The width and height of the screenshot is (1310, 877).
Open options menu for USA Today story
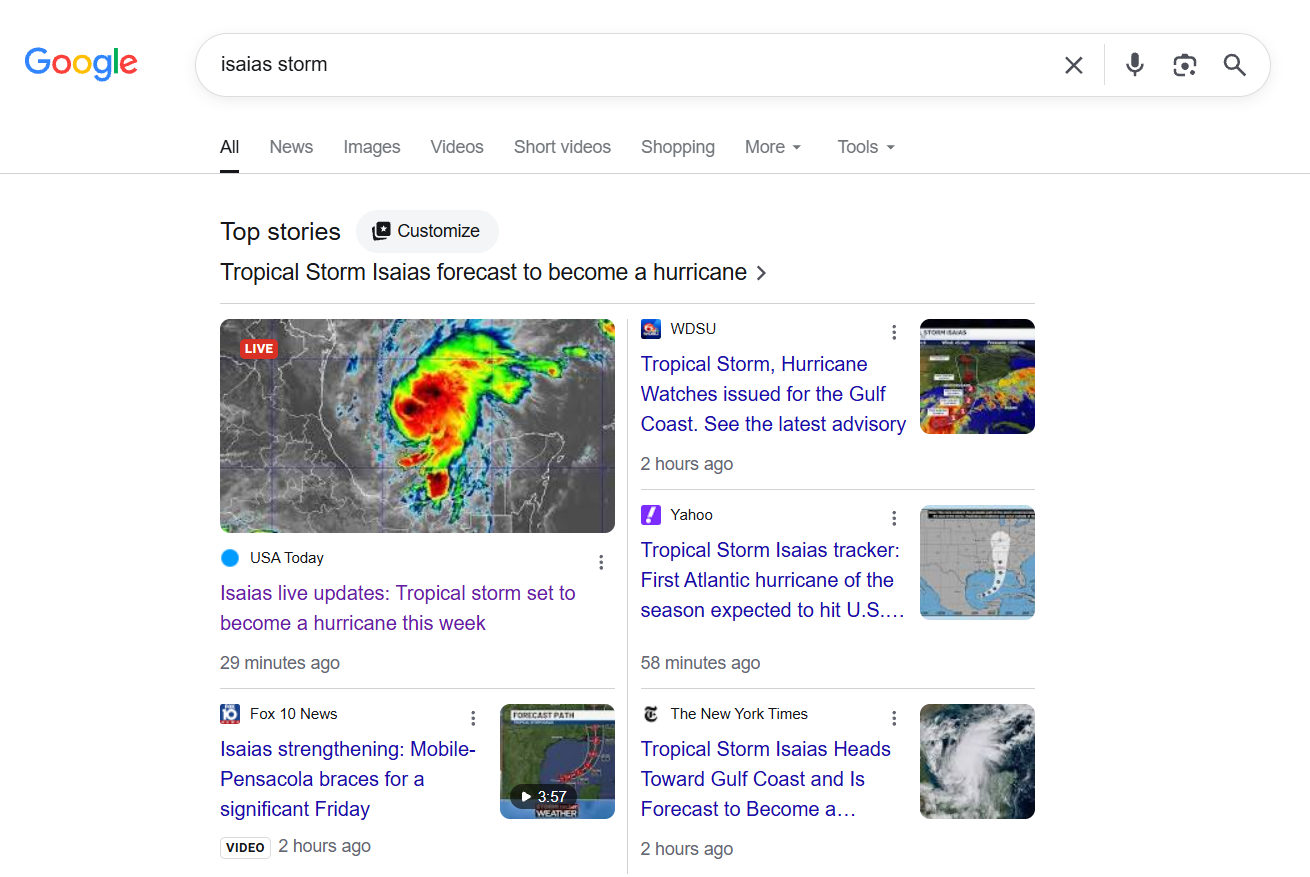[601, 562]
